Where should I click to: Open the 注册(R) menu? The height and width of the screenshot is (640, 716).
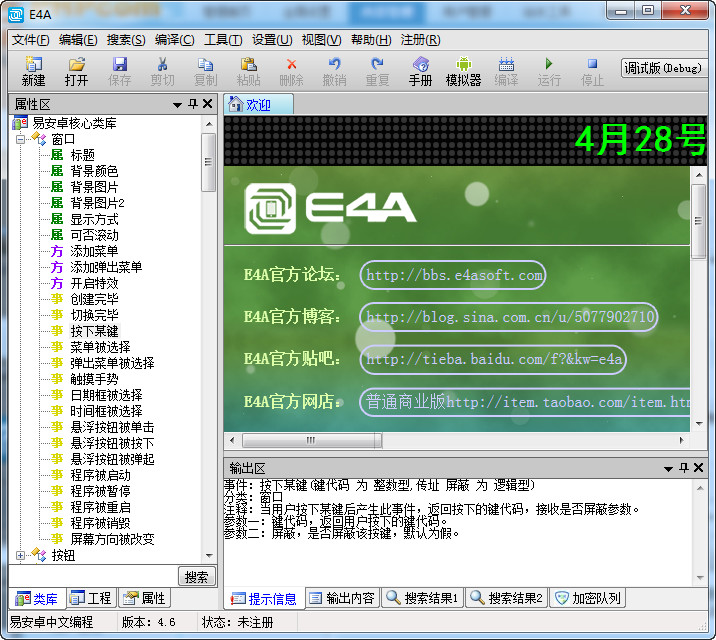click(x=421, y=40)
